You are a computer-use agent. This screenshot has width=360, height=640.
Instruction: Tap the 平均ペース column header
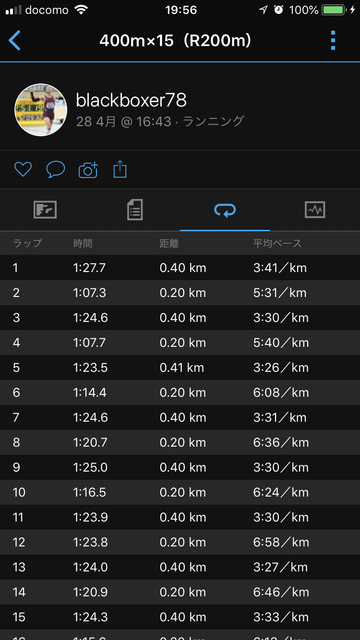point(277,243)
